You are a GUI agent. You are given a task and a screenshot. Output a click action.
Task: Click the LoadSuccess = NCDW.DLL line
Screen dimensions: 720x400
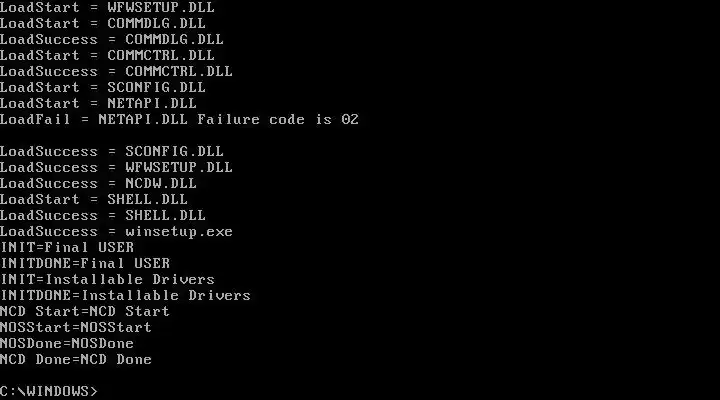(98, 183)
